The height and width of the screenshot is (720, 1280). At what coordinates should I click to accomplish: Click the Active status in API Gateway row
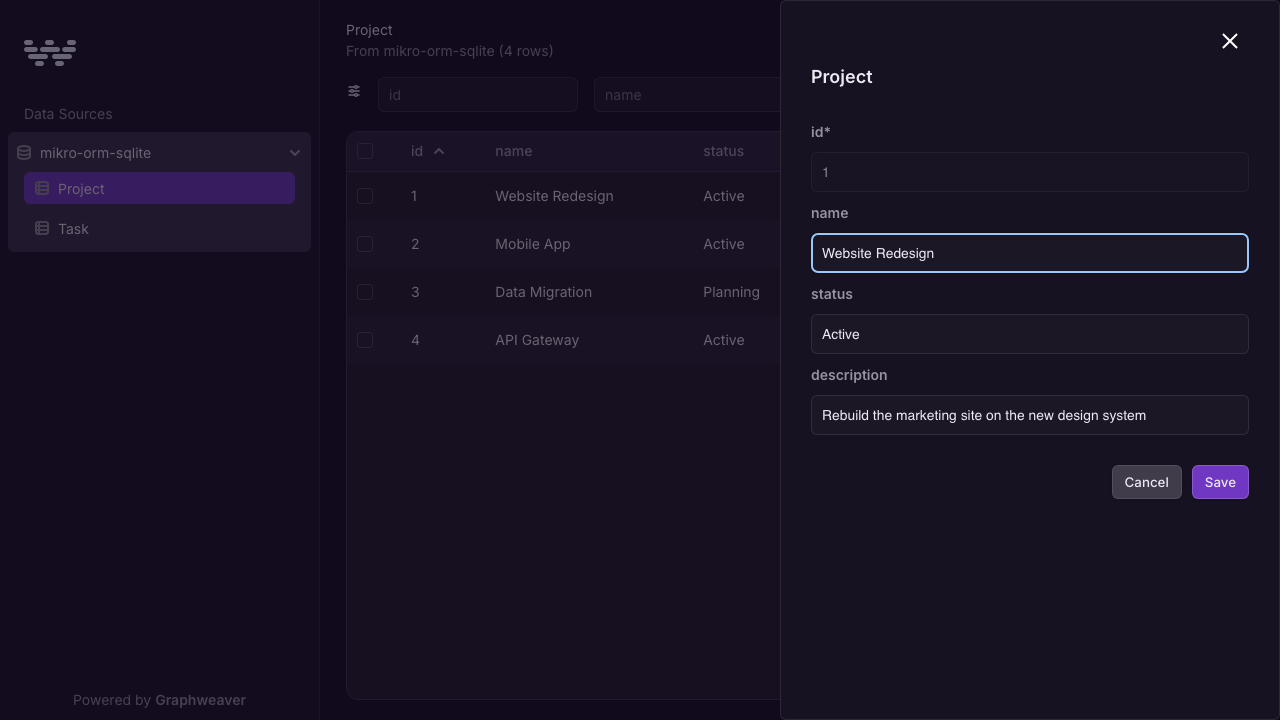click(x=723, y=340)
